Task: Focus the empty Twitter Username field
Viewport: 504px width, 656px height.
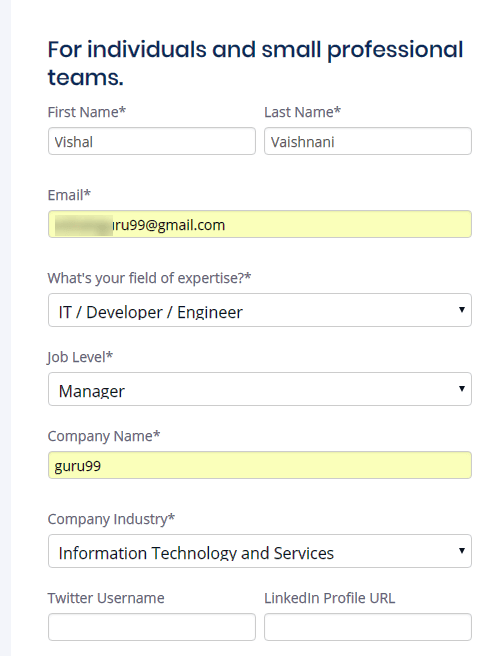Action: pyautogui.click(x=151, y=627)
